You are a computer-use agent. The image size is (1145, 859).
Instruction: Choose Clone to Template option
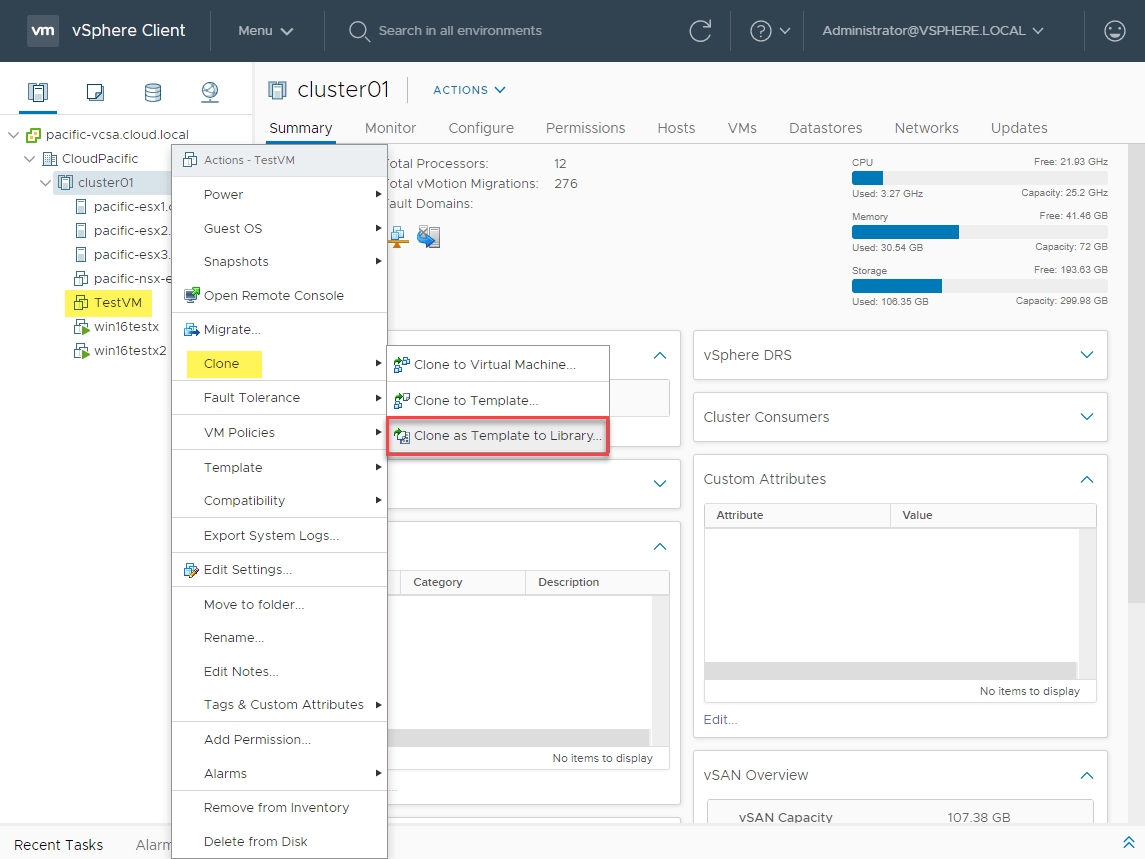(x=498, y=400)
